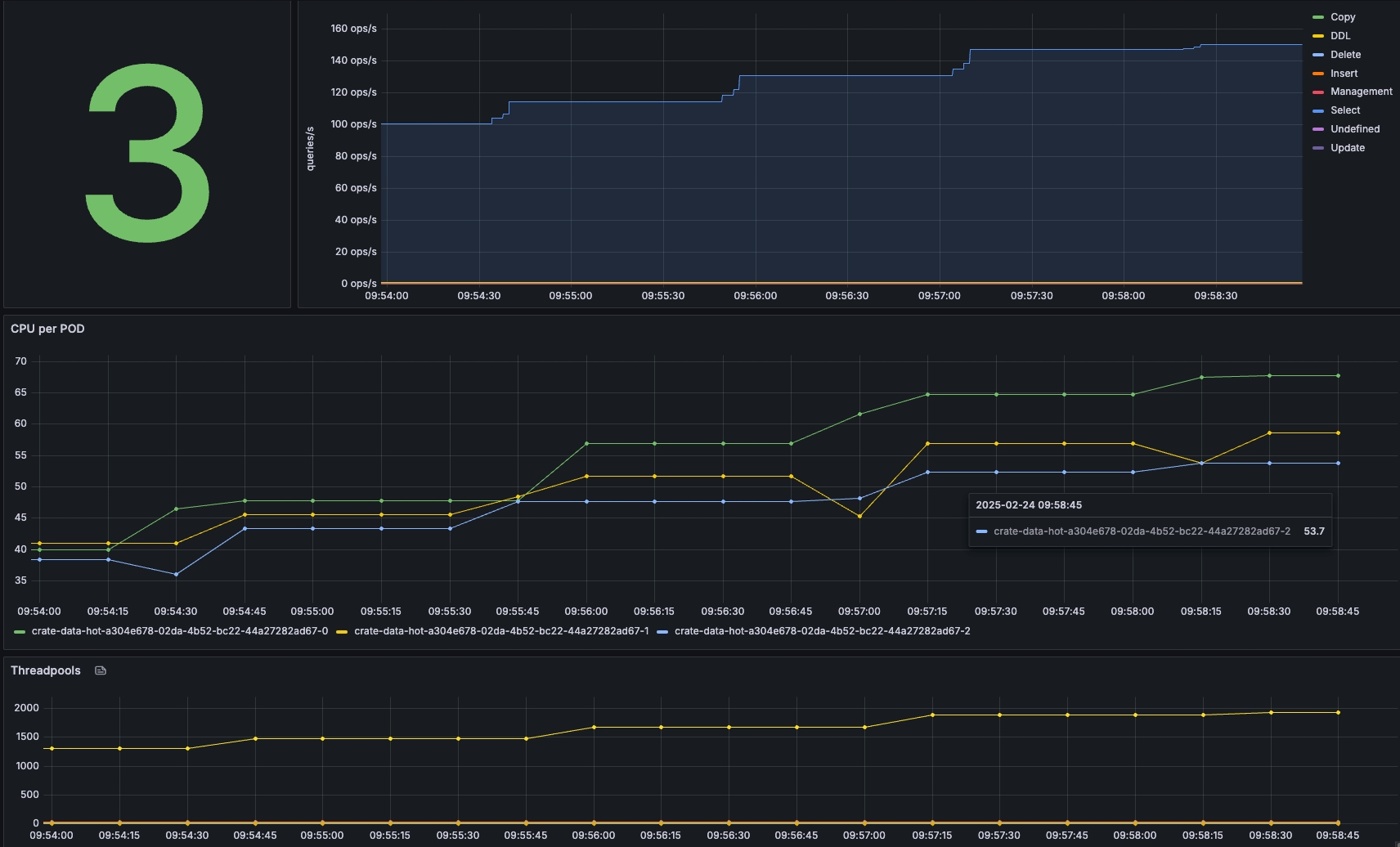This screenshot has height=847, width=1400.
Task: Click the green Copy series color swatch
Action: [x=1317, y=17]
